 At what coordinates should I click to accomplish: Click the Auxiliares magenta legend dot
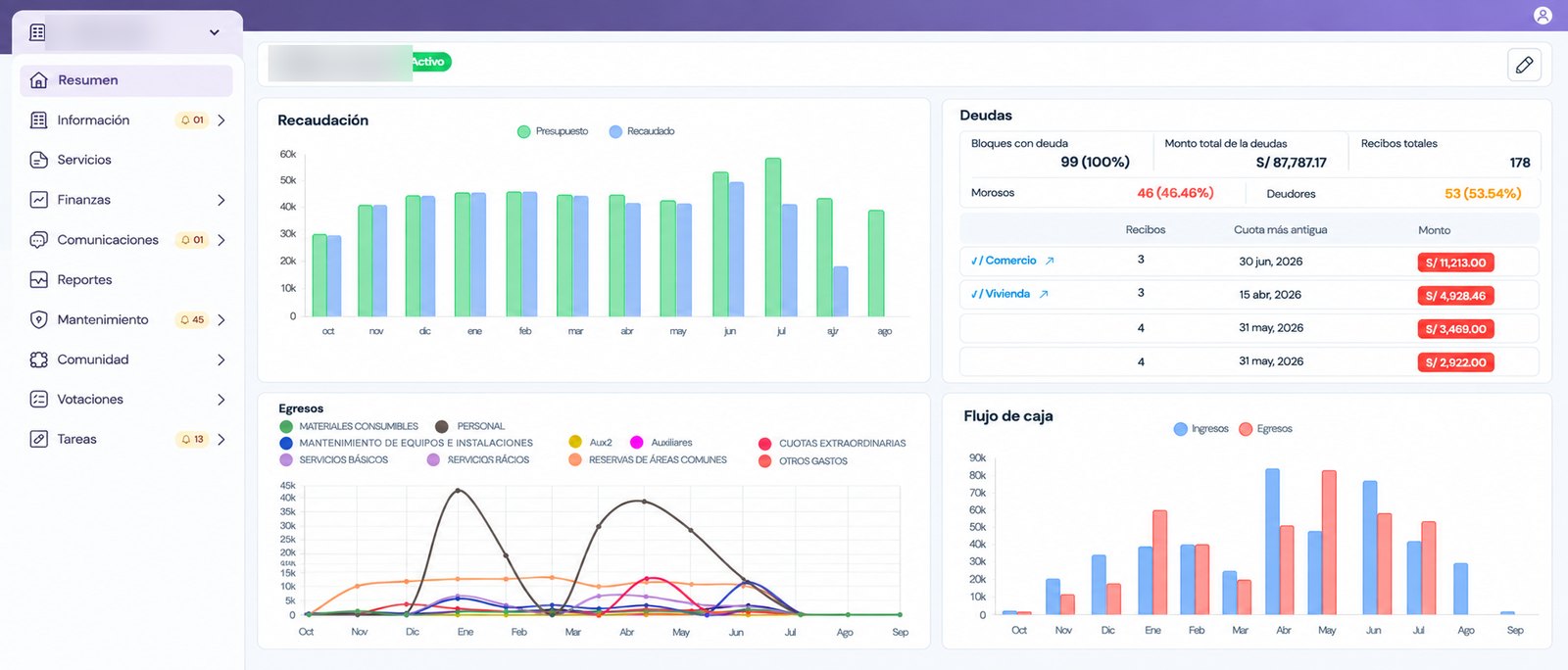click(x=637, y=443)
